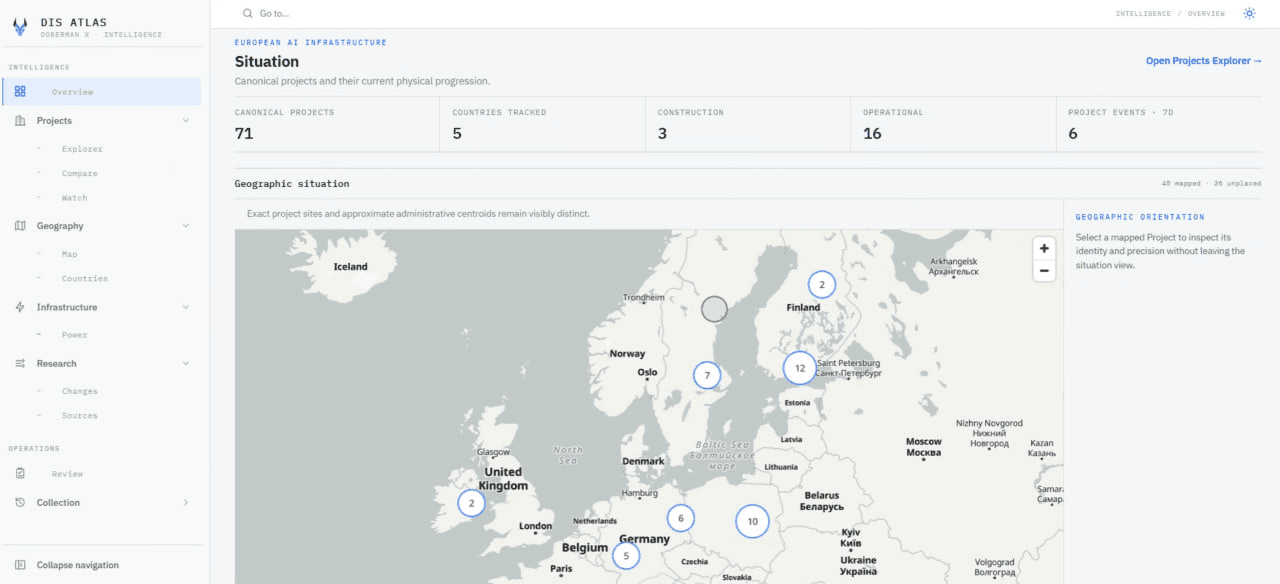The height and width of the screenshot is (584, 1280).
Task: Click the Geography map icon
Action: pyautogui.click(x=20, y=225)
